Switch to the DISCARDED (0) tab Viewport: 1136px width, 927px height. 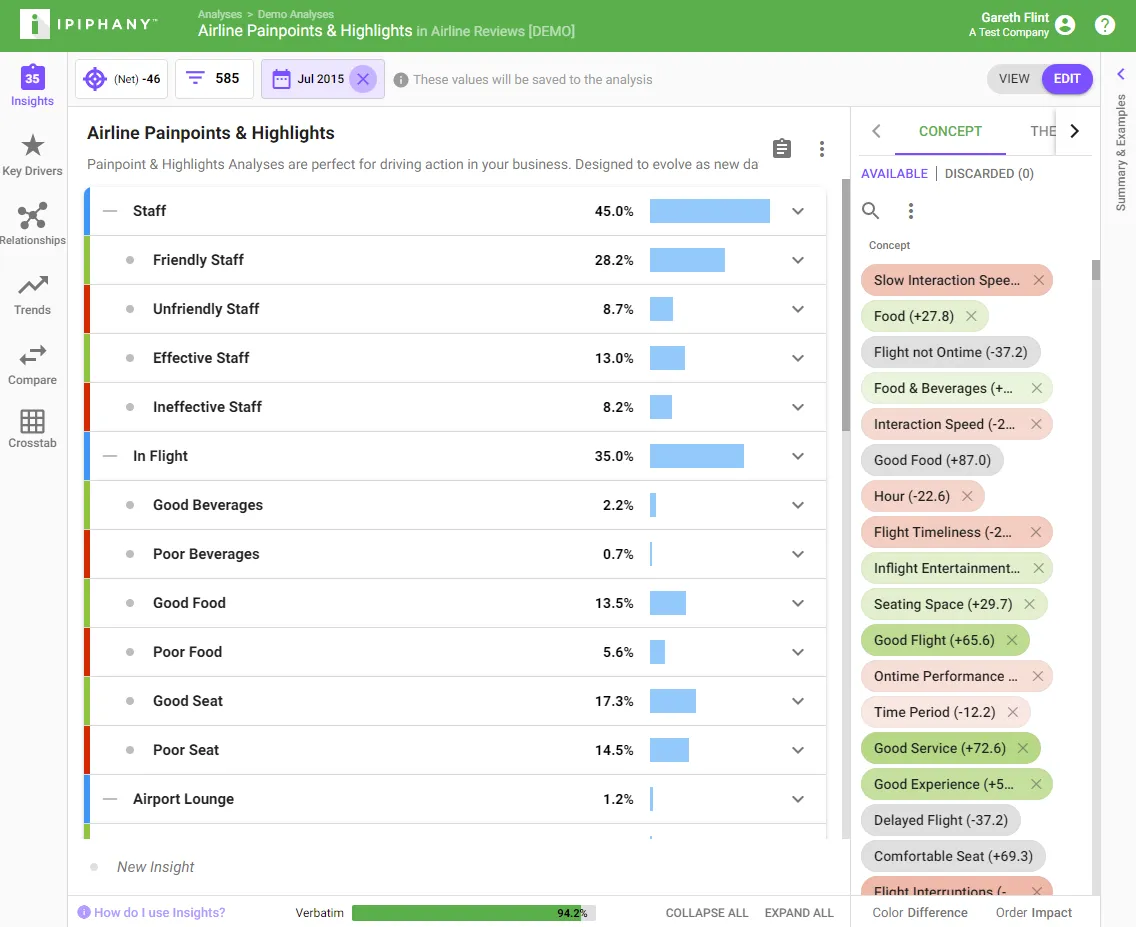(989, 174)
